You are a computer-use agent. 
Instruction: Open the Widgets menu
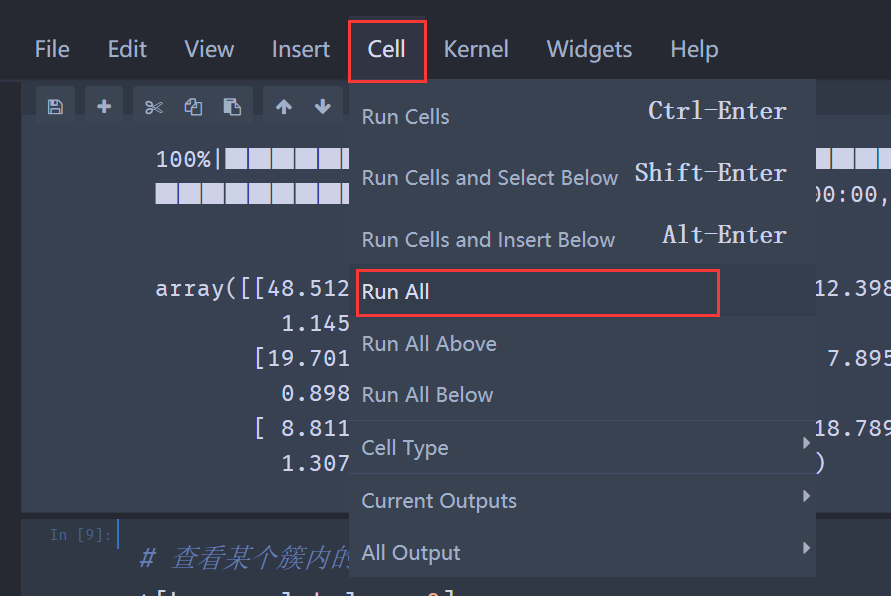[589, 49]
